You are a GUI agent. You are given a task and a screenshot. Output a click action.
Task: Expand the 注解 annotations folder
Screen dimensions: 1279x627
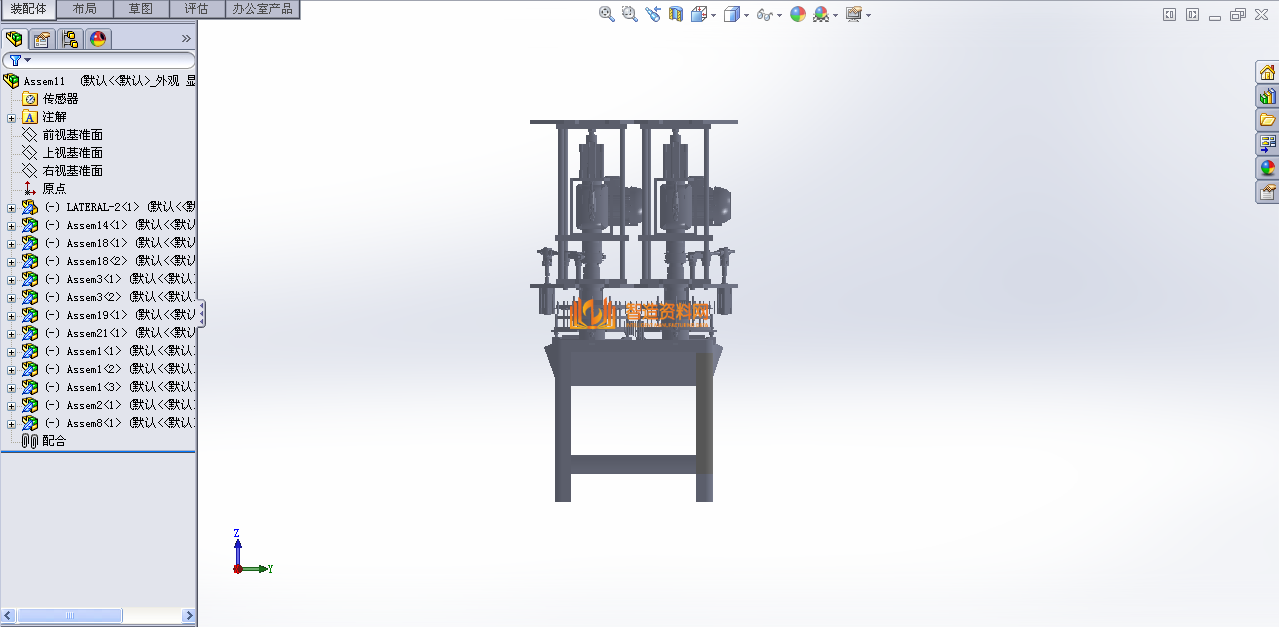12,117
